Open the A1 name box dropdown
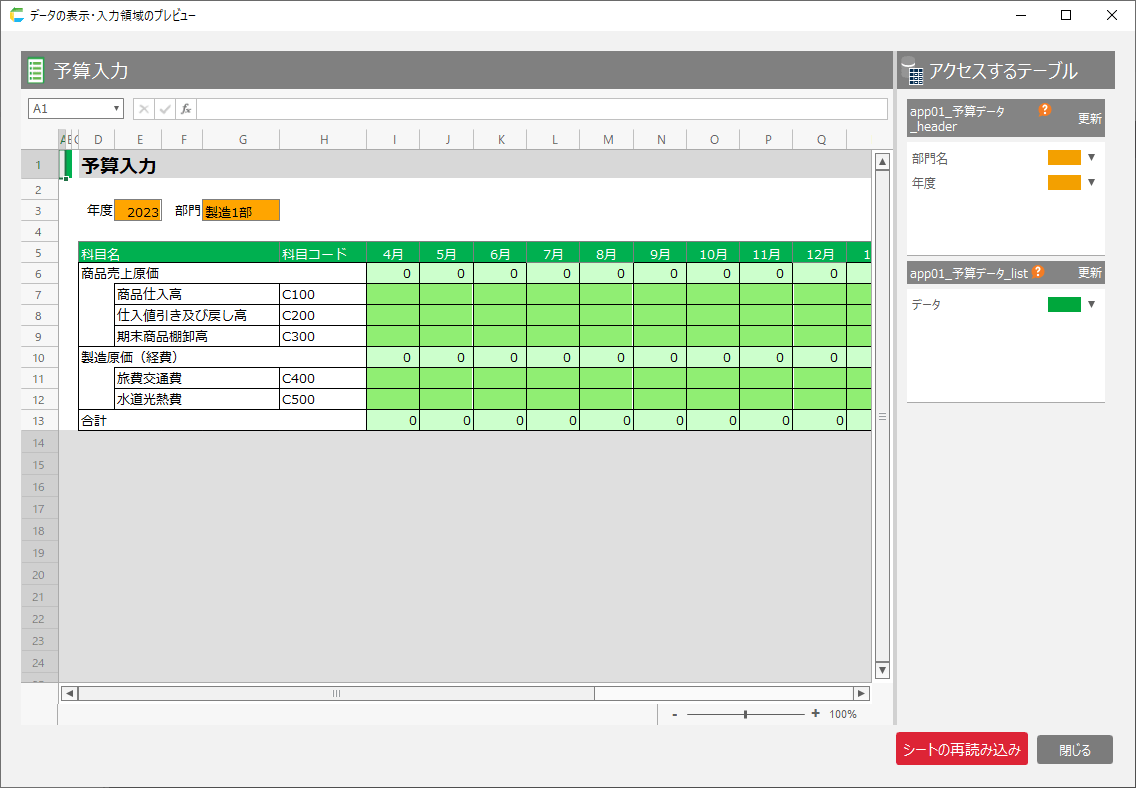This screenshot has width=1136, height=788. tap(117, 109)
